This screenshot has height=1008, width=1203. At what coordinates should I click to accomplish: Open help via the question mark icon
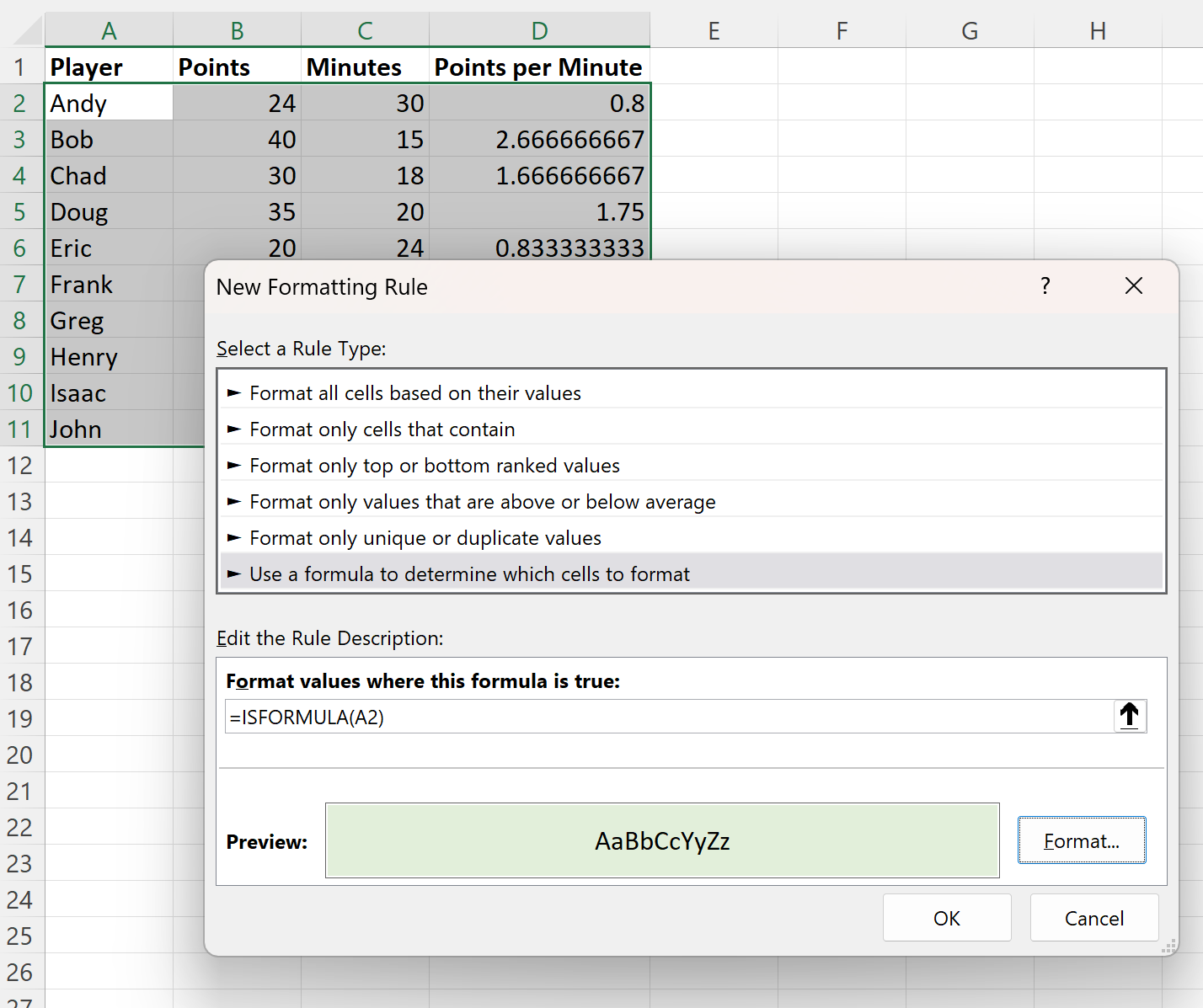(1045, 286)
